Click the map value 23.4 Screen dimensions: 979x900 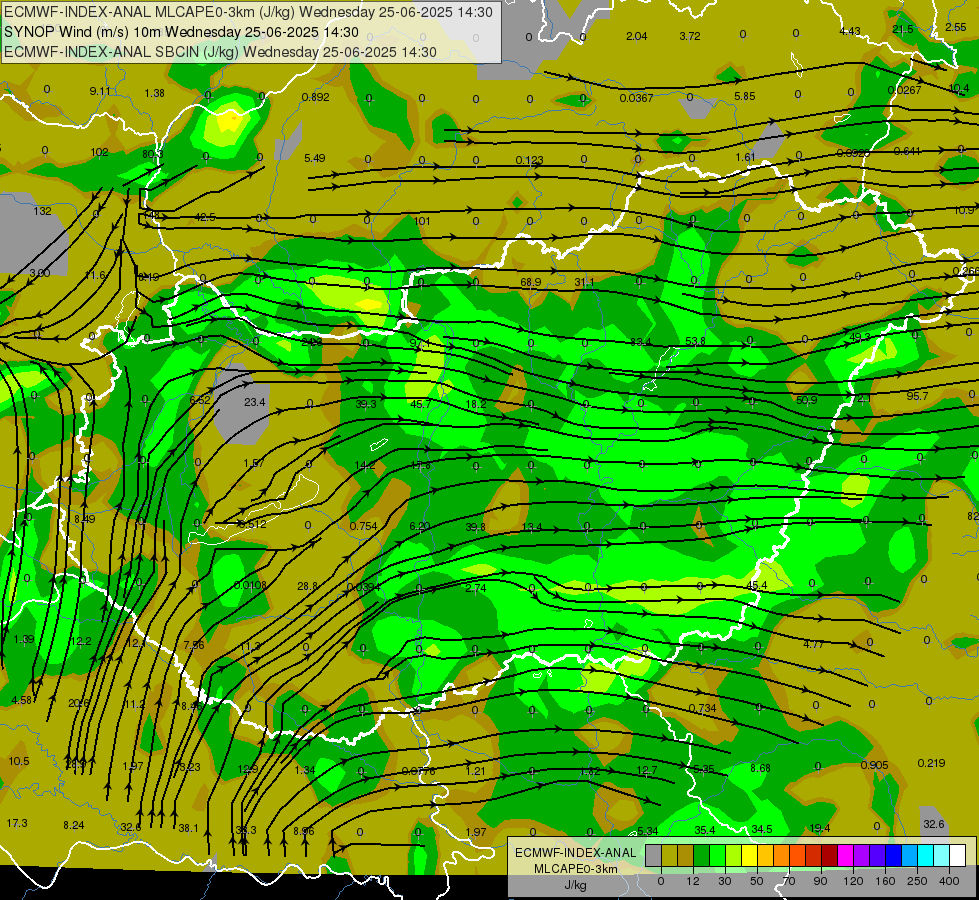255,402
